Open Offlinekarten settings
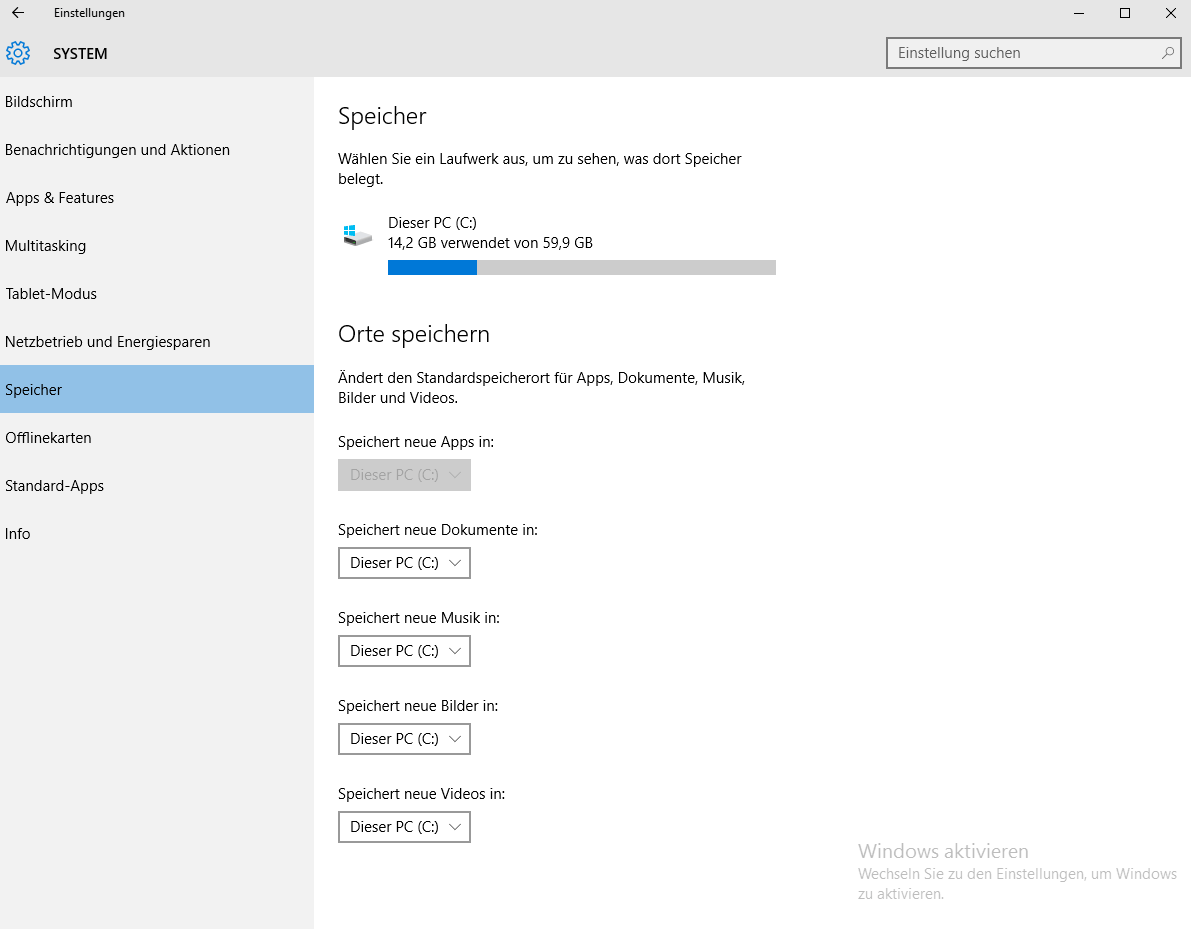Viewport: 1191px width, 929px height. click(x=48, y=437)
